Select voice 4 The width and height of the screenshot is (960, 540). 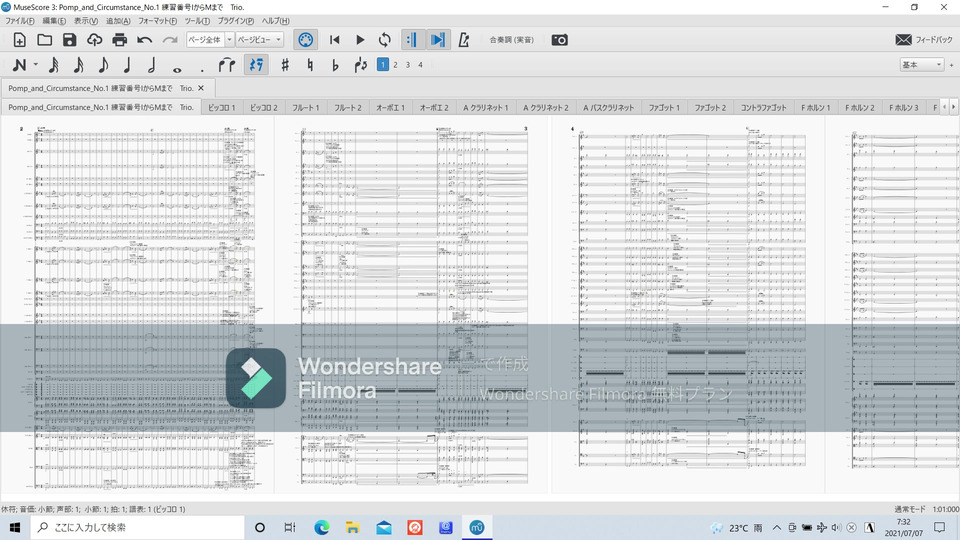point(421,64)
